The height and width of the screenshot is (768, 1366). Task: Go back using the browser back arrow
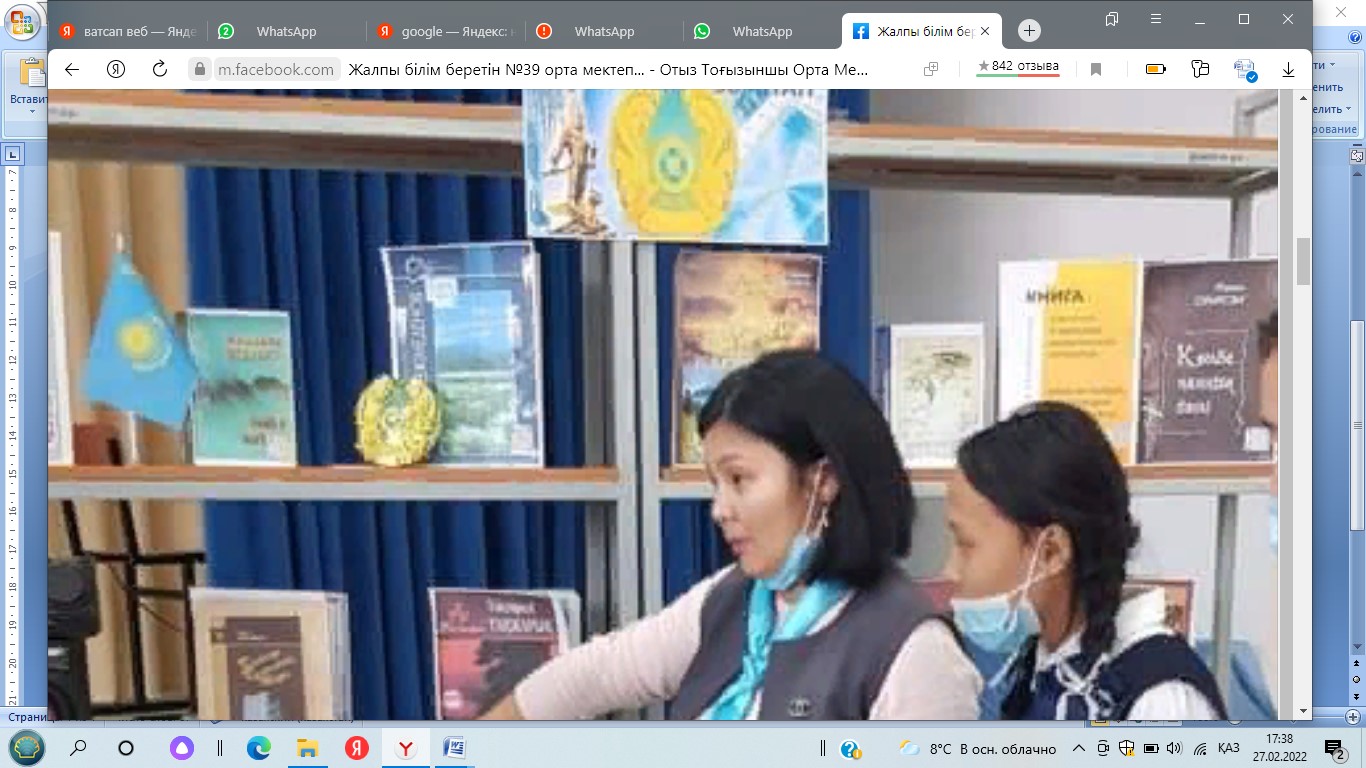(71, 69)
